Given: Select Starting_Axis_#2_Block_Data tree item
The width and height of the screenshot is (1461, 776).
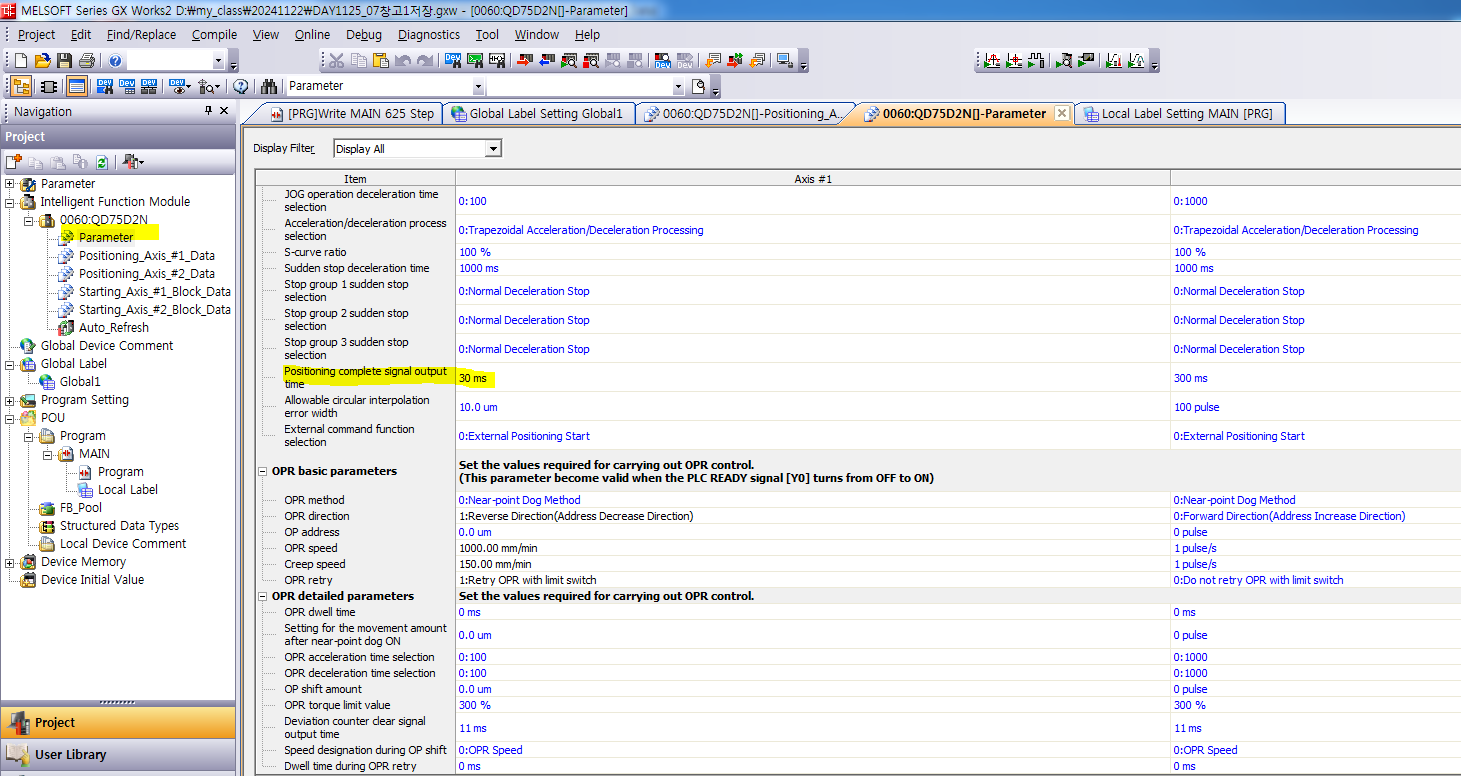Looking at the screenshot, I should tap(155, 310).
